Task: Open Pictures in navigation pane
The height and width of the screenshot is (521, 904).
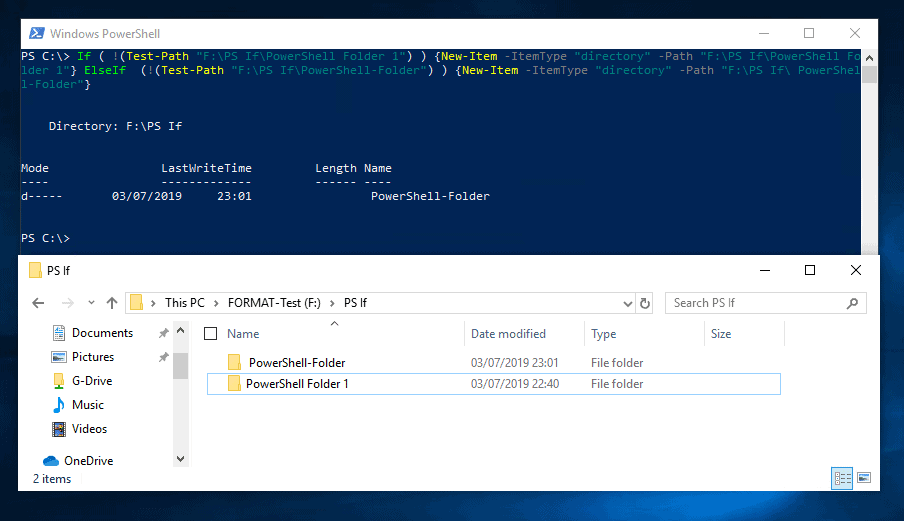Action: [x=93, y=357]
